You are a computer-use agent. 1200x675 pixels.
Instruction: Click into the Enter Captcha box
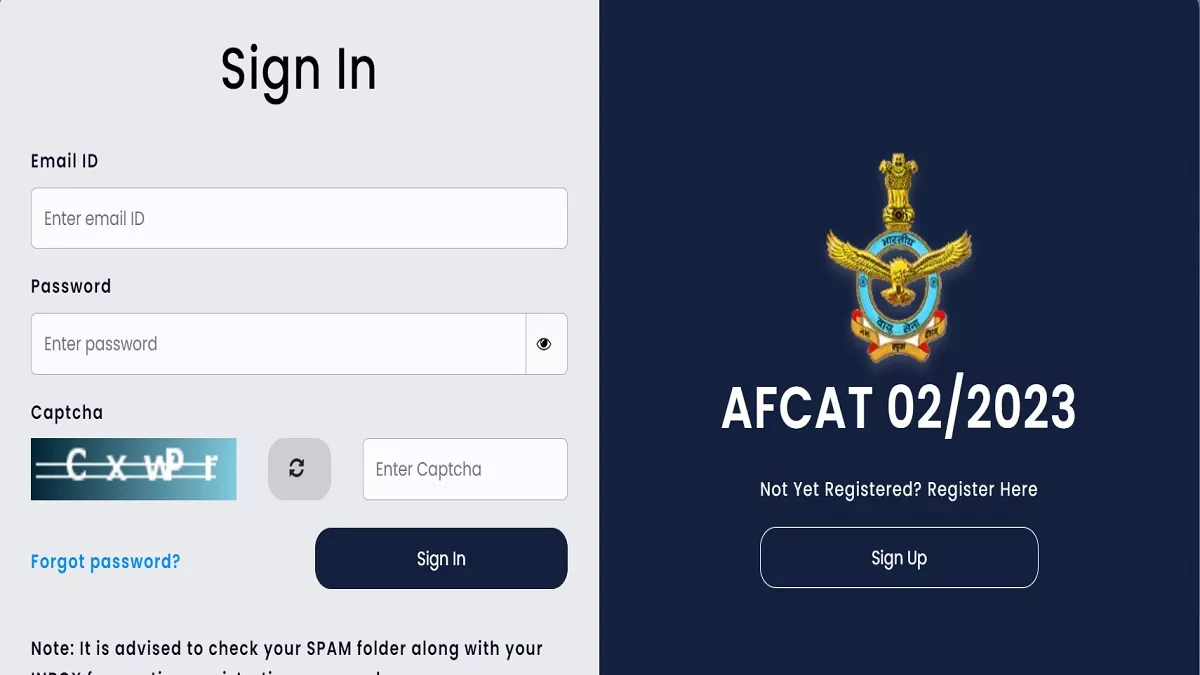(465, 469)
